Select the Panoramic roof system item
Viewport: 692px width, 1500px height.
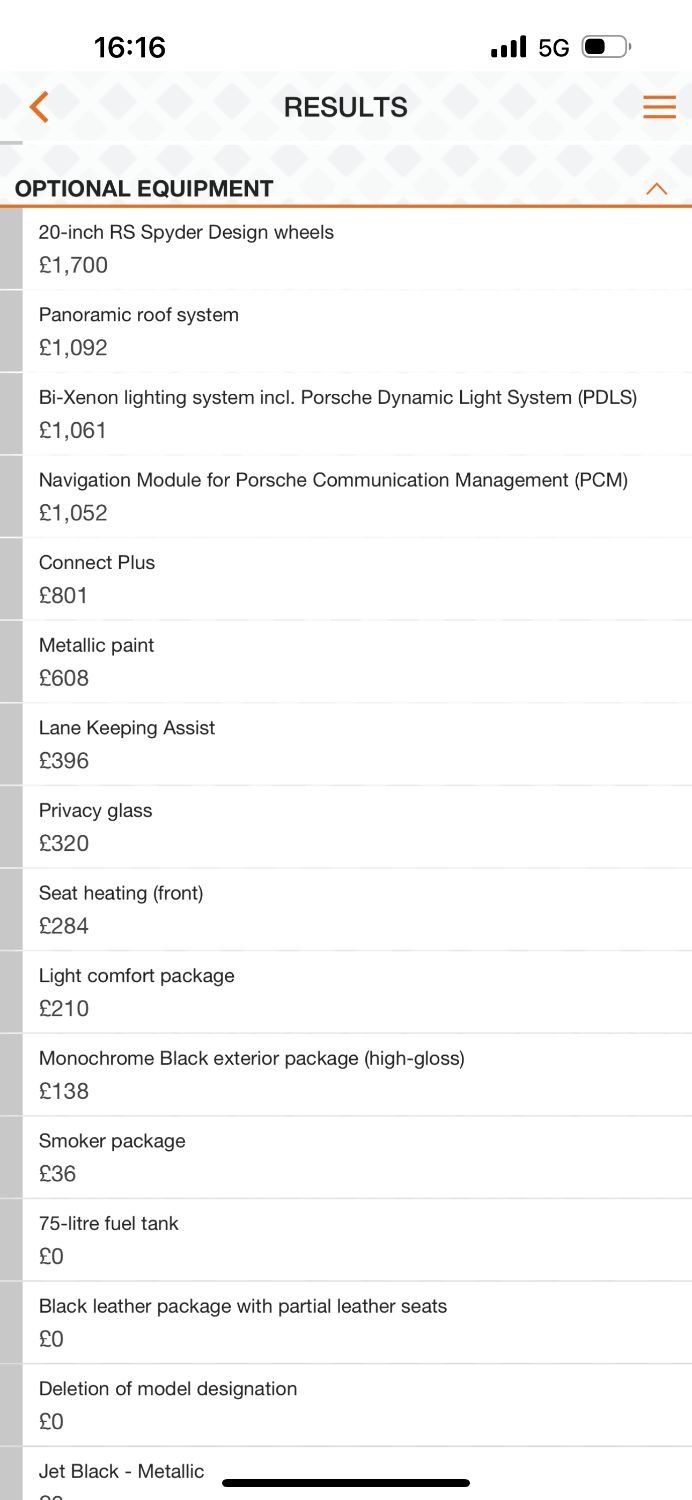[139, 331]
